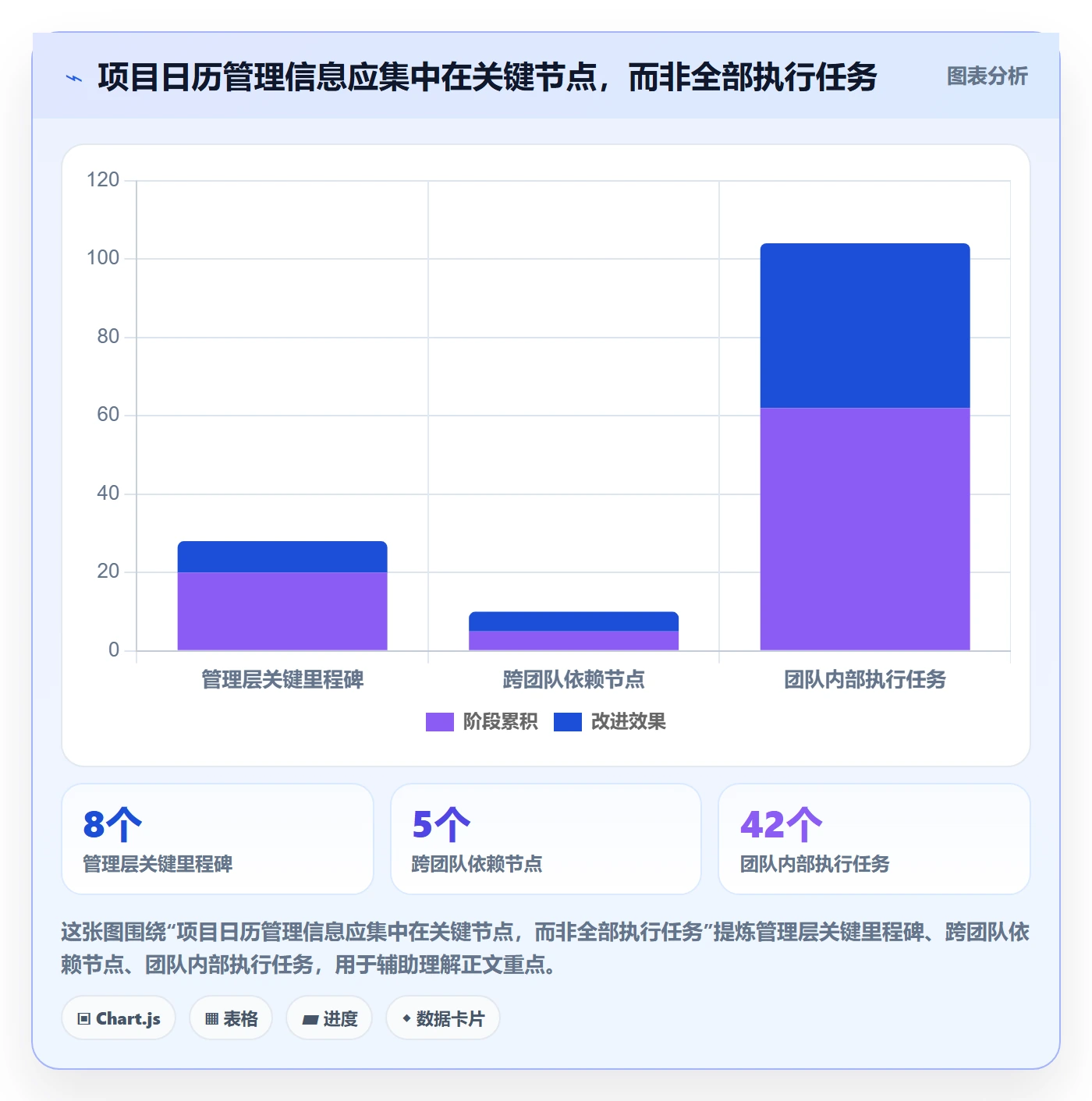This screenshot has width=1092, height=1101.
Task: Click the diamond icon in the 数据卡片 chip
Action: tap(406, 1018)
